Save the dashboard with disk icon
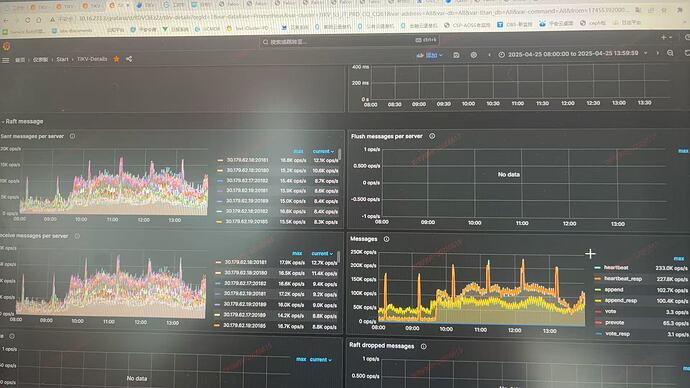 [x=456, y=55]
